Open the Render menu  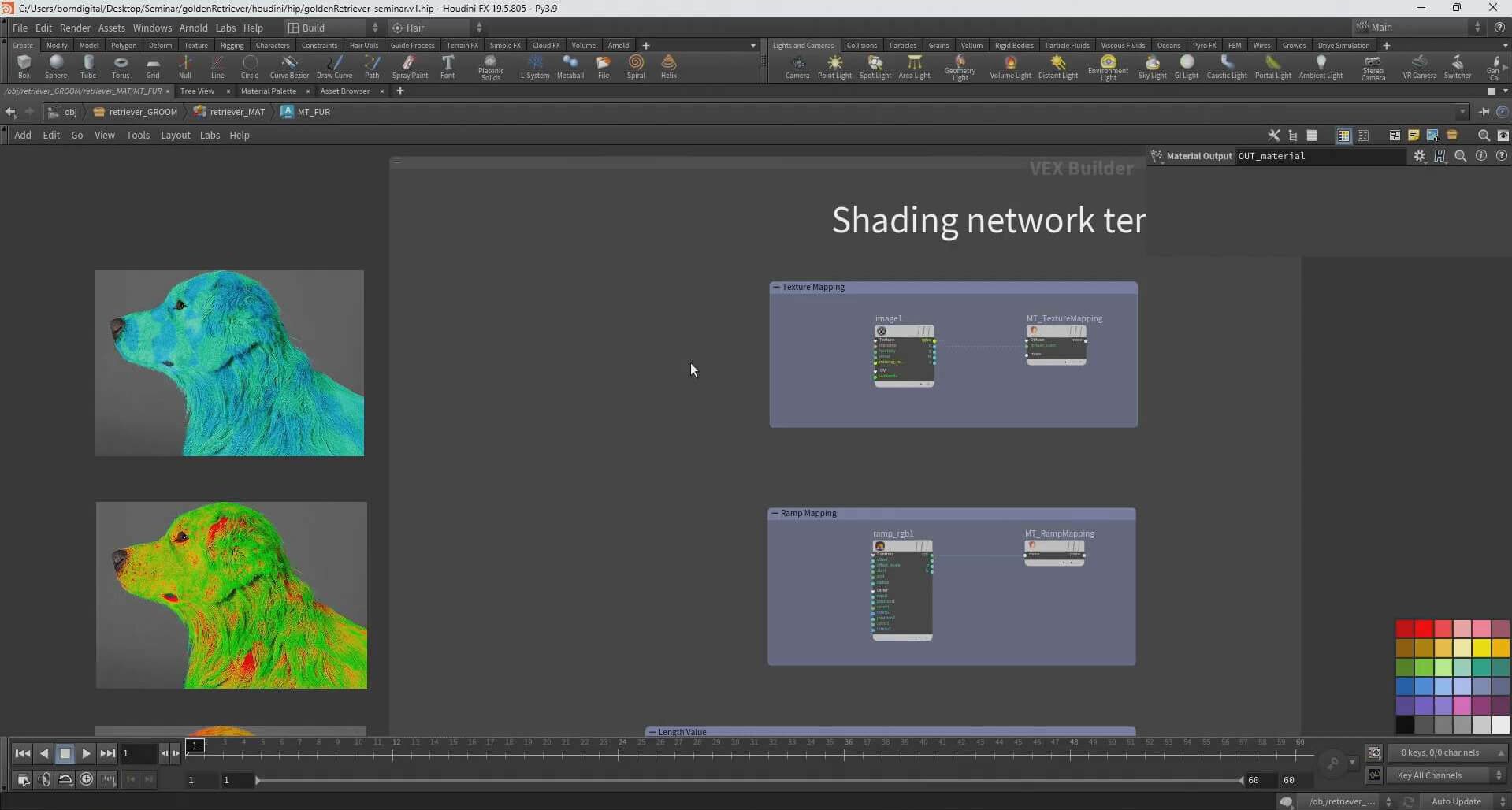point(75,28)
